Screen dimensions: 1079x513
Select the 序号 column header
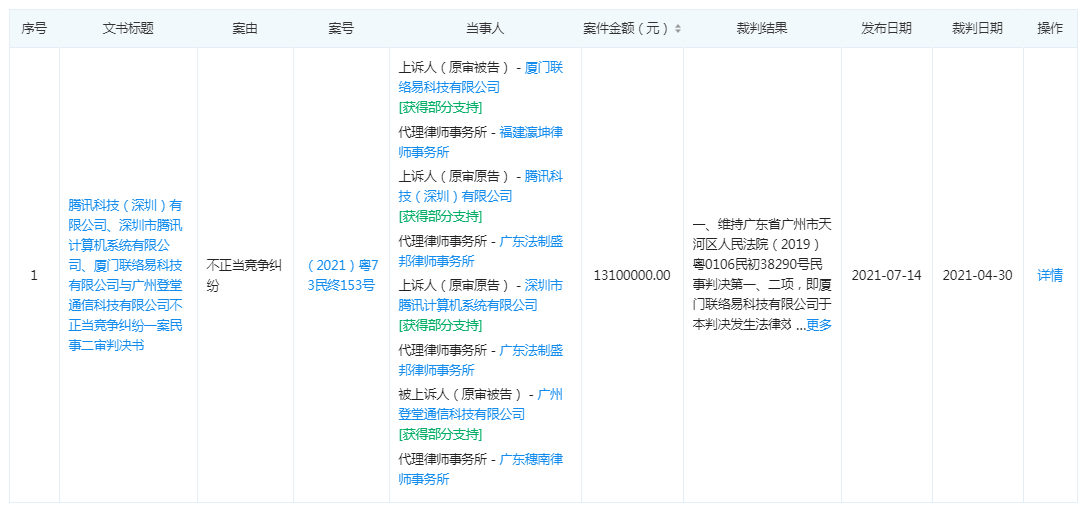tap(34, 29)
